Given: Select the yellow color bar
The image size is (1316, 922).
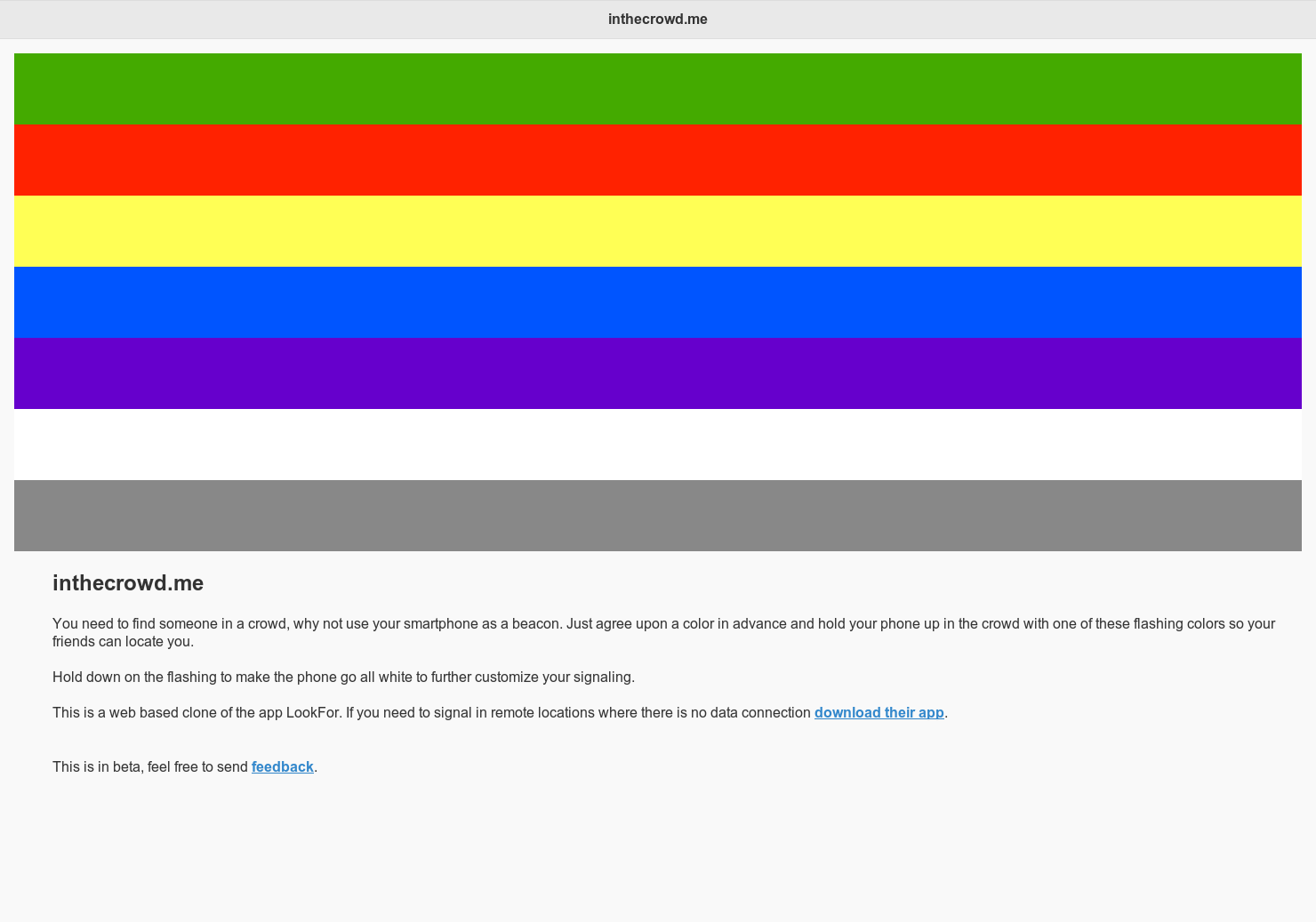Looking at the screenshot, I should pos(658,231).
